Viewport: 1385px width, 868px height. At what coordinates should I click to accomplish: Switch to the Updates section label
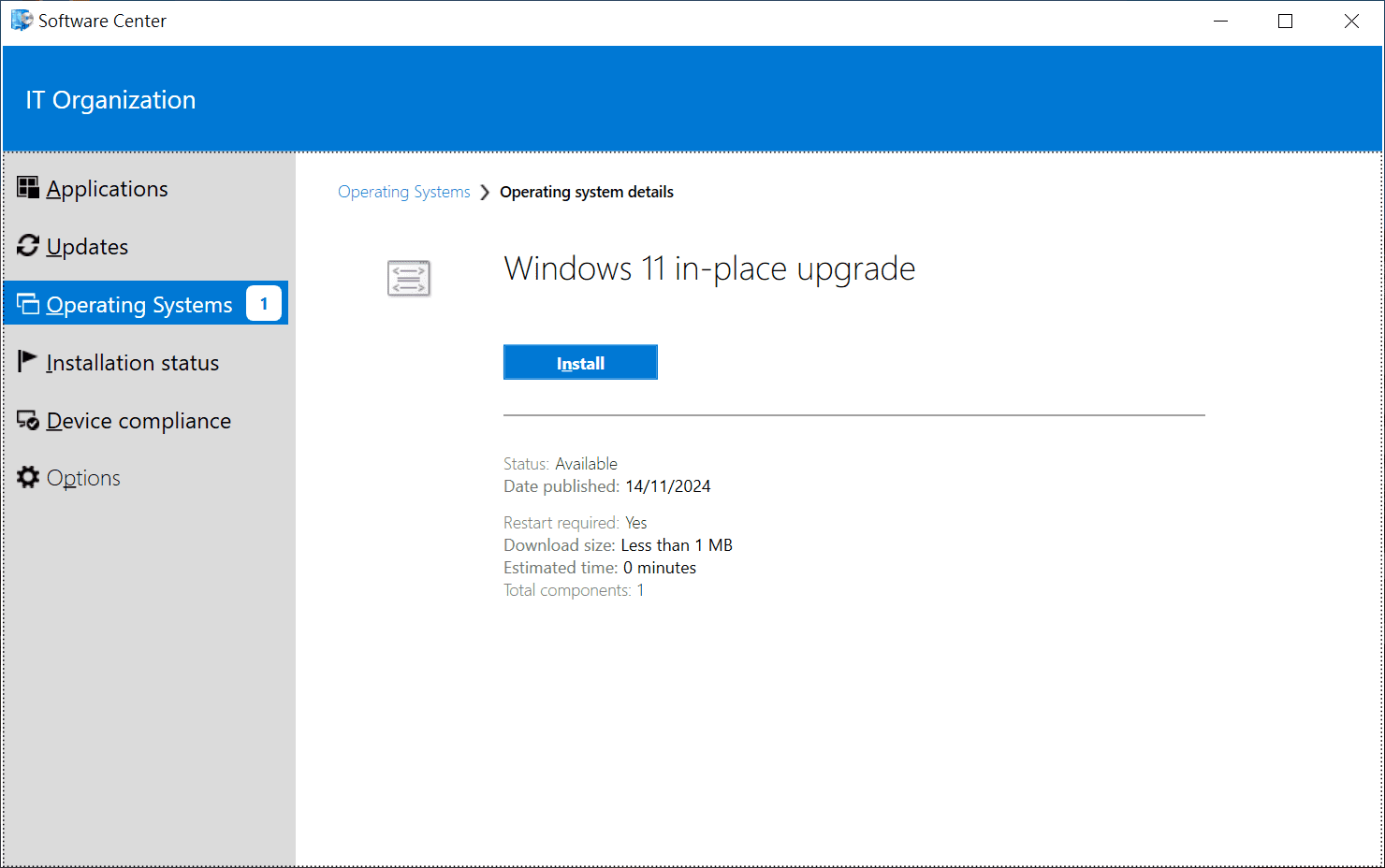pos(87,247)
